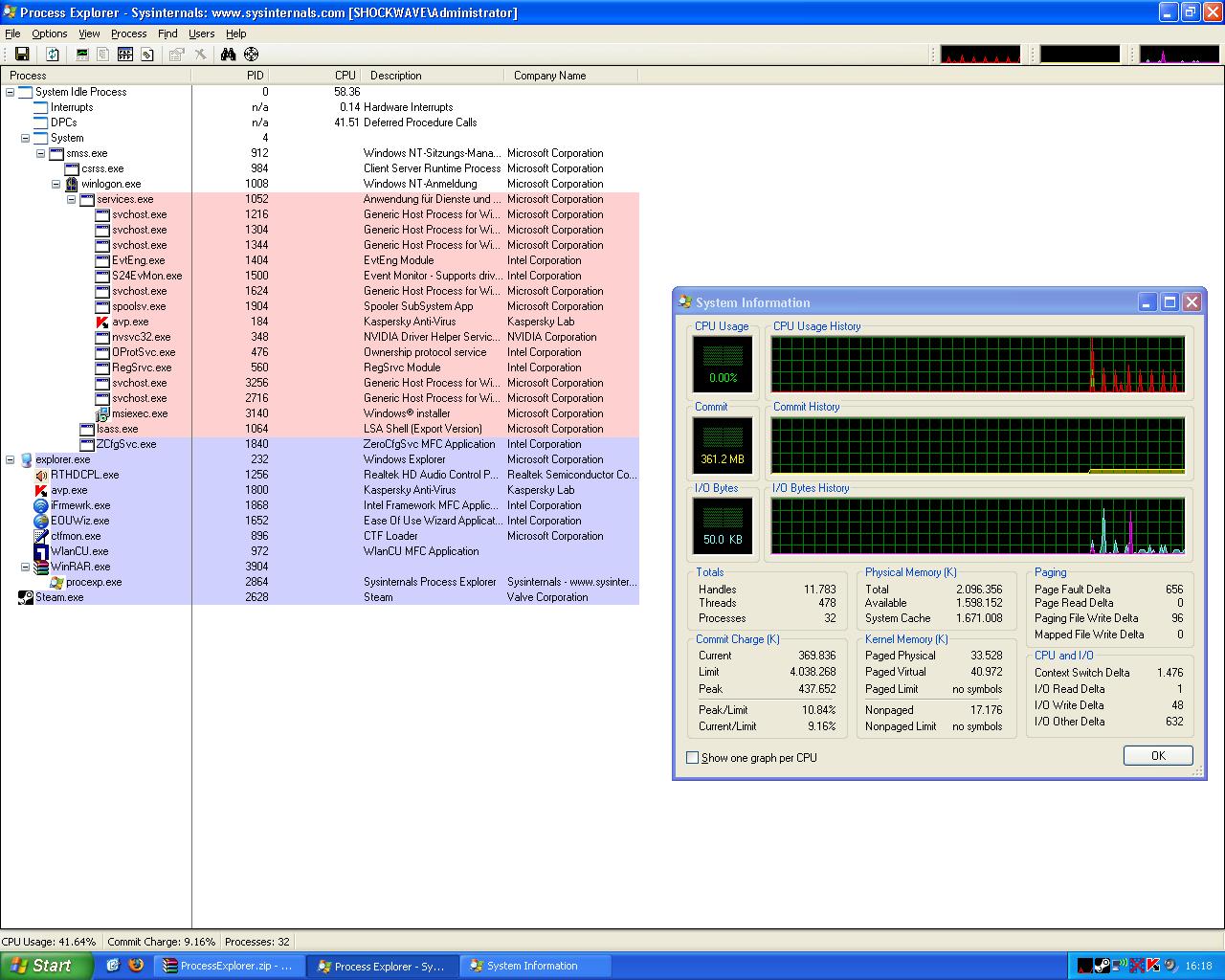Open the View menu
Screen dimensions: 1225x980
[89, 33]
